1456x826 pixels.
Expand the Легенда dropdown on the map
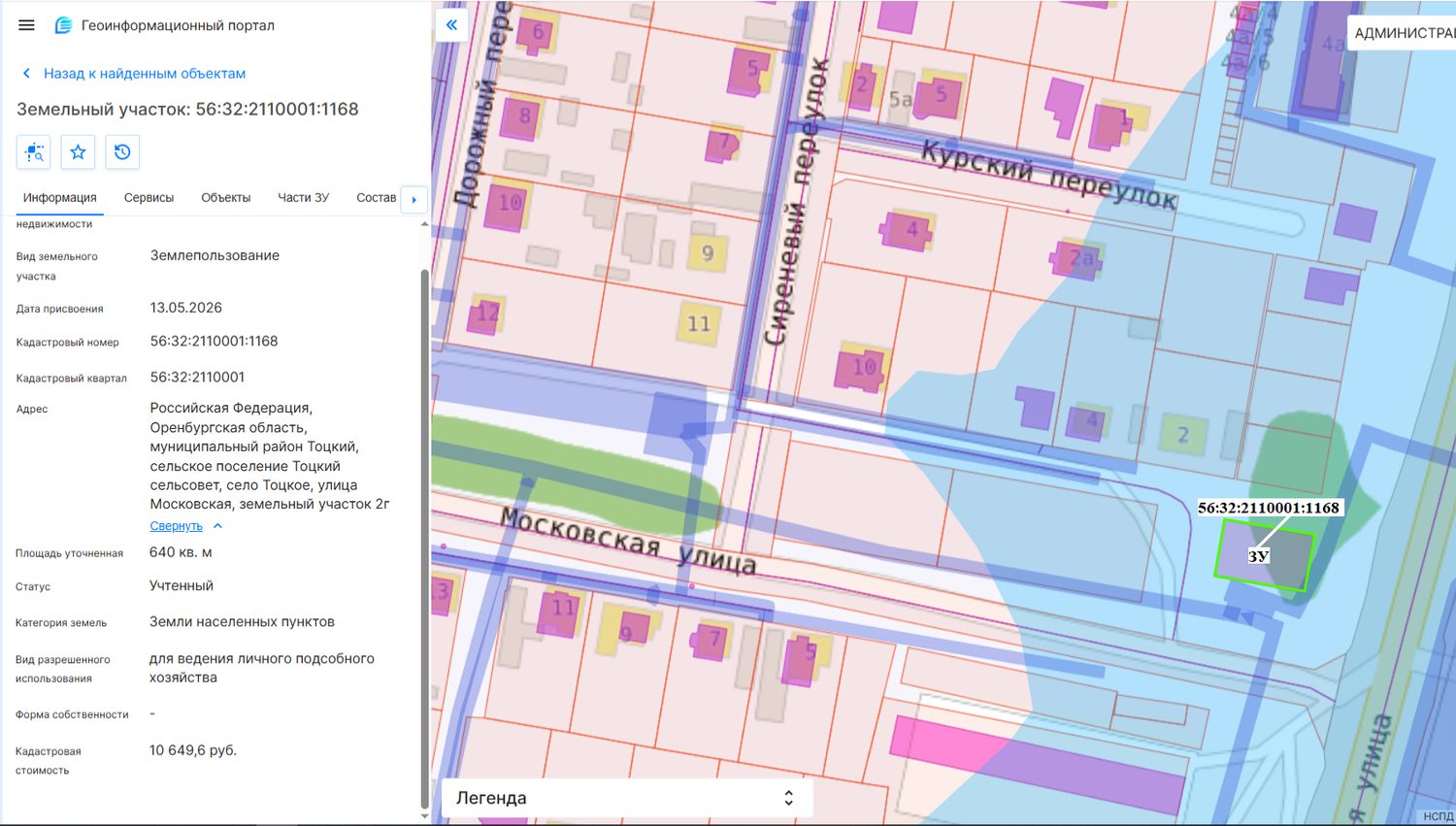(x=626, y=798)
